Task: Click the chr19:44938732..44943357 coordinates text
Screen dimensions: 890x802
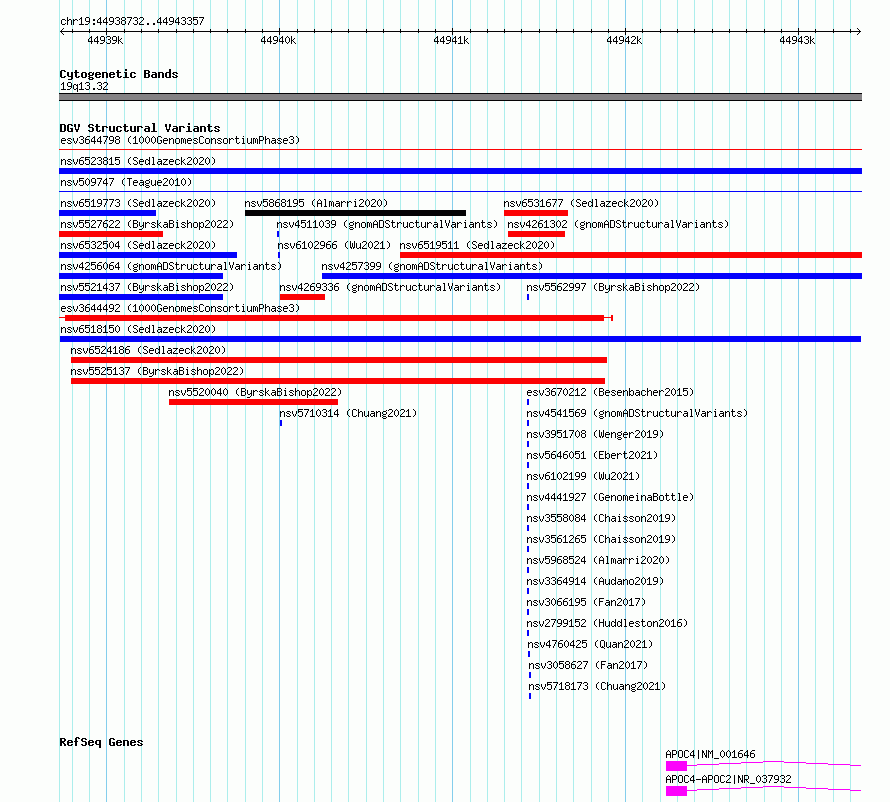Action: tap(132, 21)
